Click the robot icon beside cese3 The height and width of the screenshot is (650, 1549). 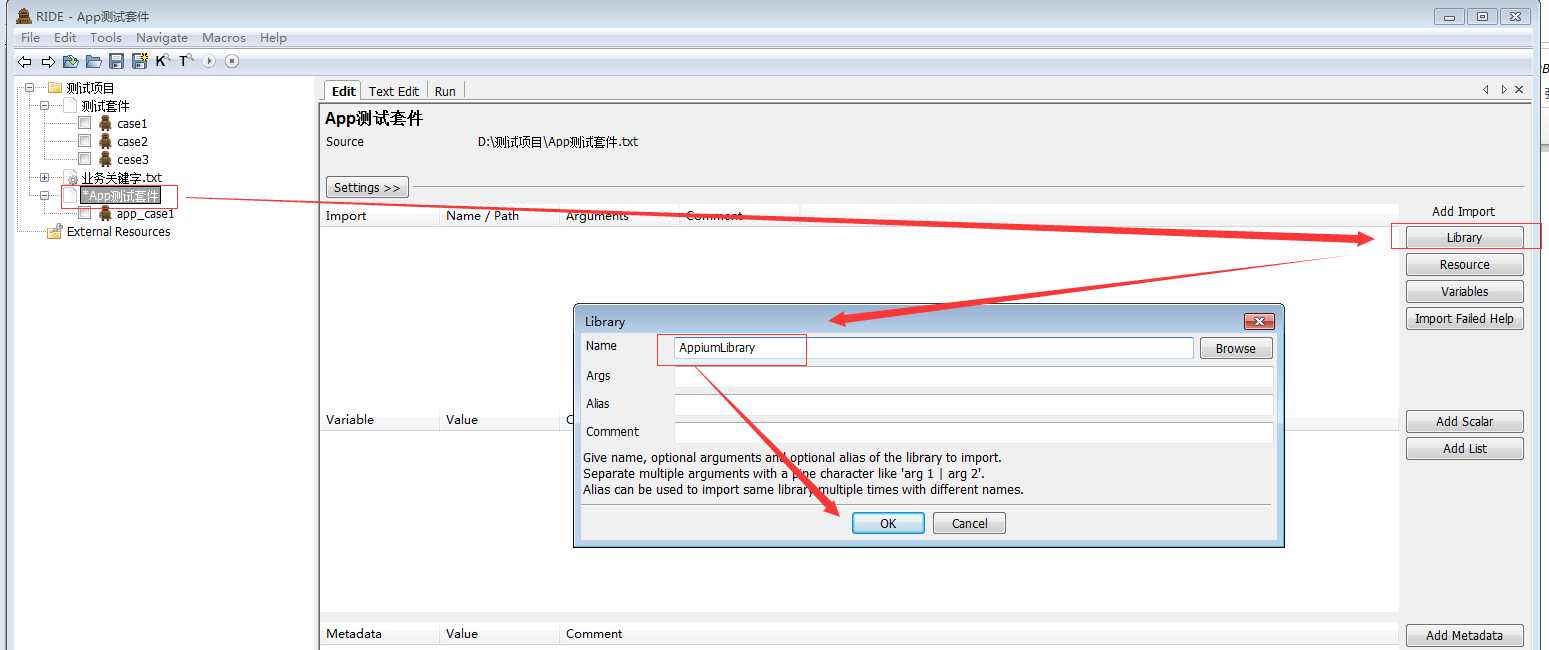[x=105, y=159]
